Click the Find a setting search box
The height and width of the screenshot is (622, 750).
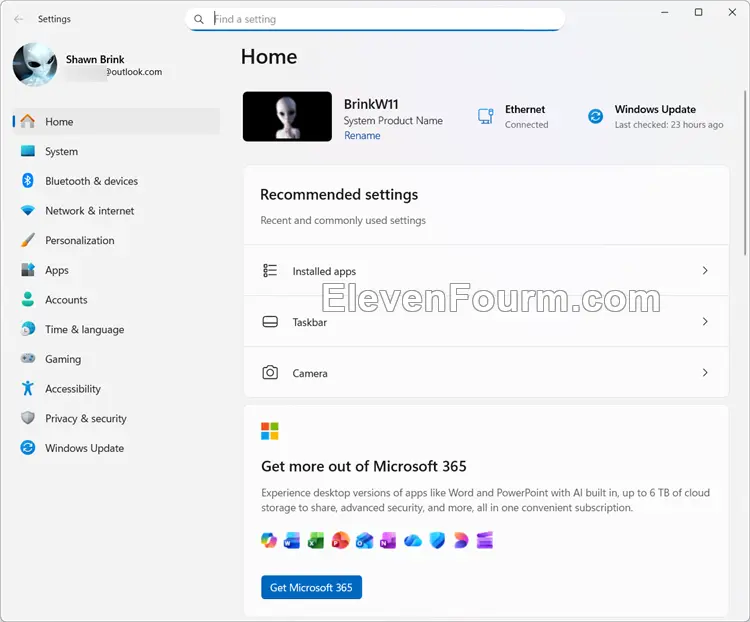click(375, 19)
